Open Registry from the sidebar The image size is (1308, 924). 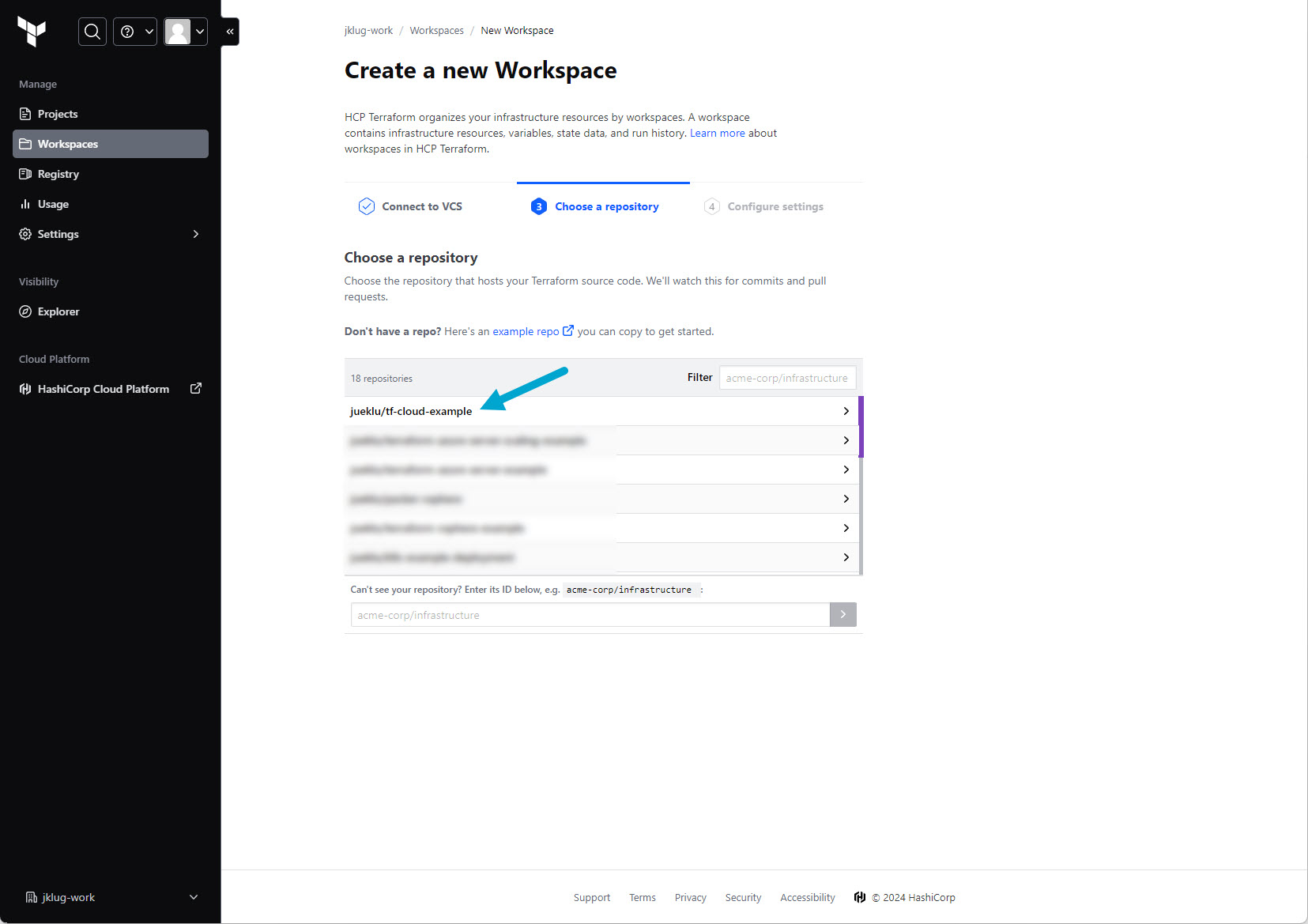58,174
